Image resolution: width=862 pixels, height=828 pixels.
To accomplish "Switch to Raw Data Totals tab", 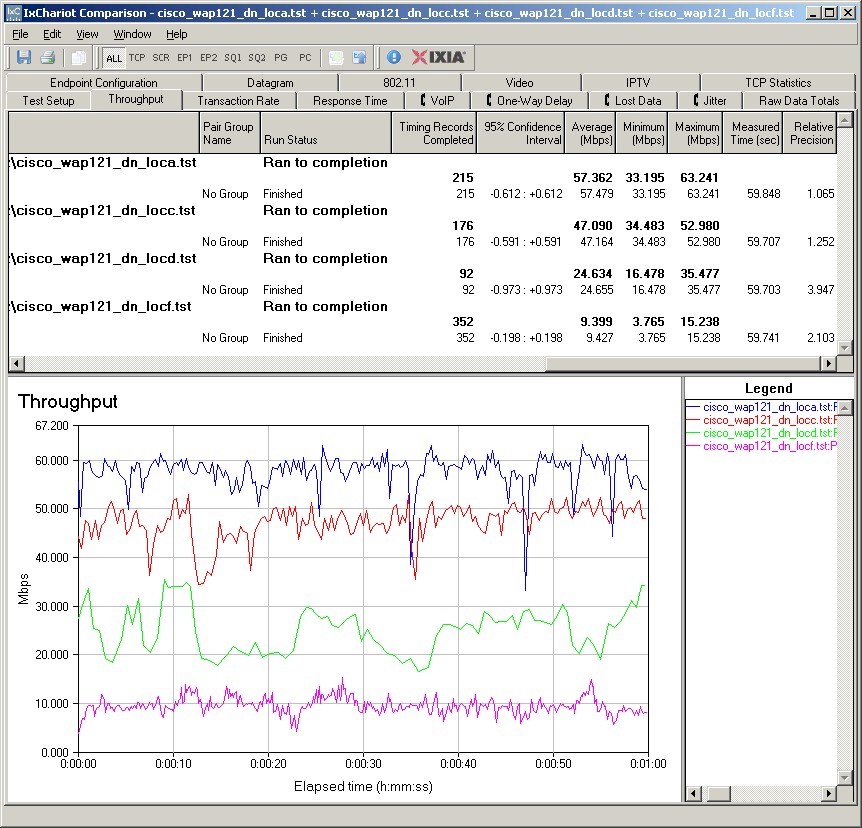I will 799,101.
